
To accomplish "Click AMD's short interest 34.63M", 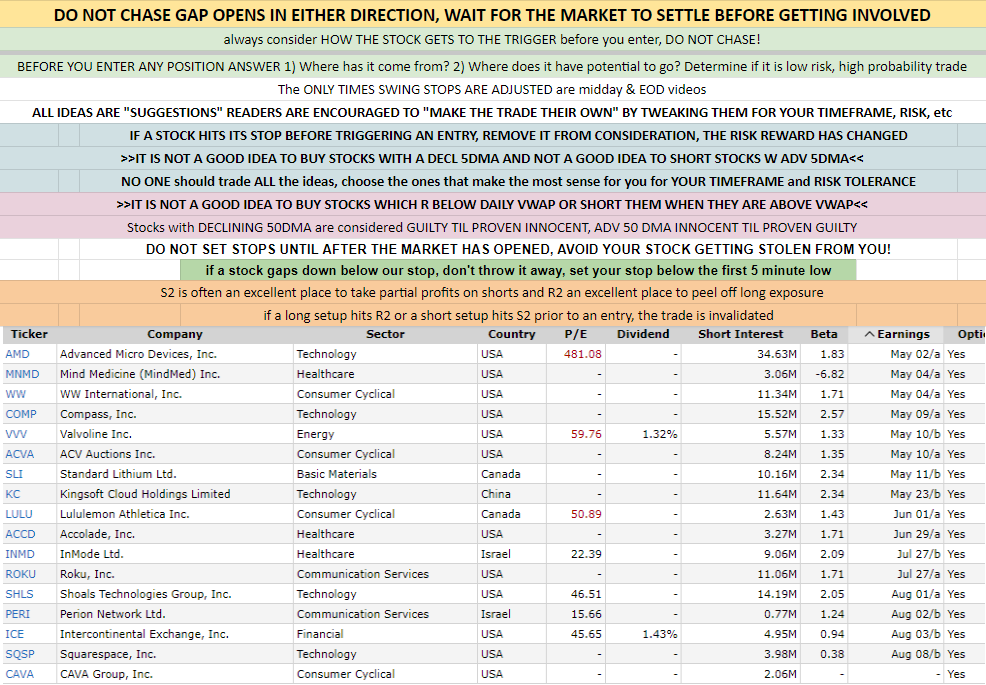I will tap(777, 354).
